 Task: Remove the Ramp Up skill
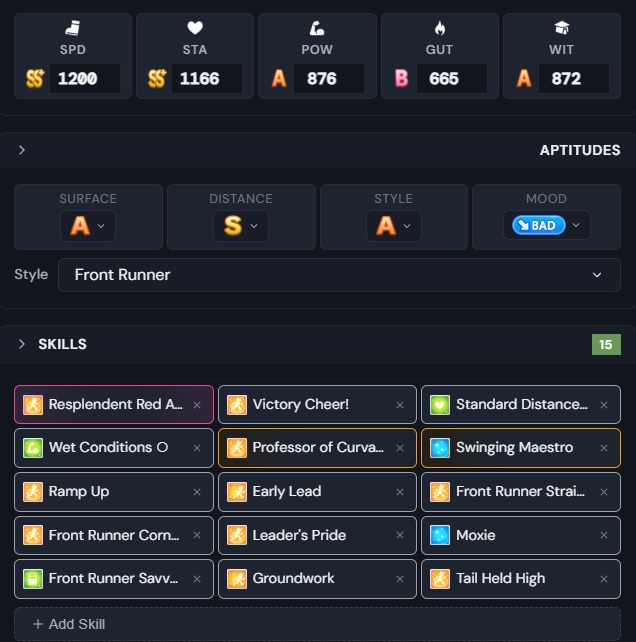click(197, 492)
